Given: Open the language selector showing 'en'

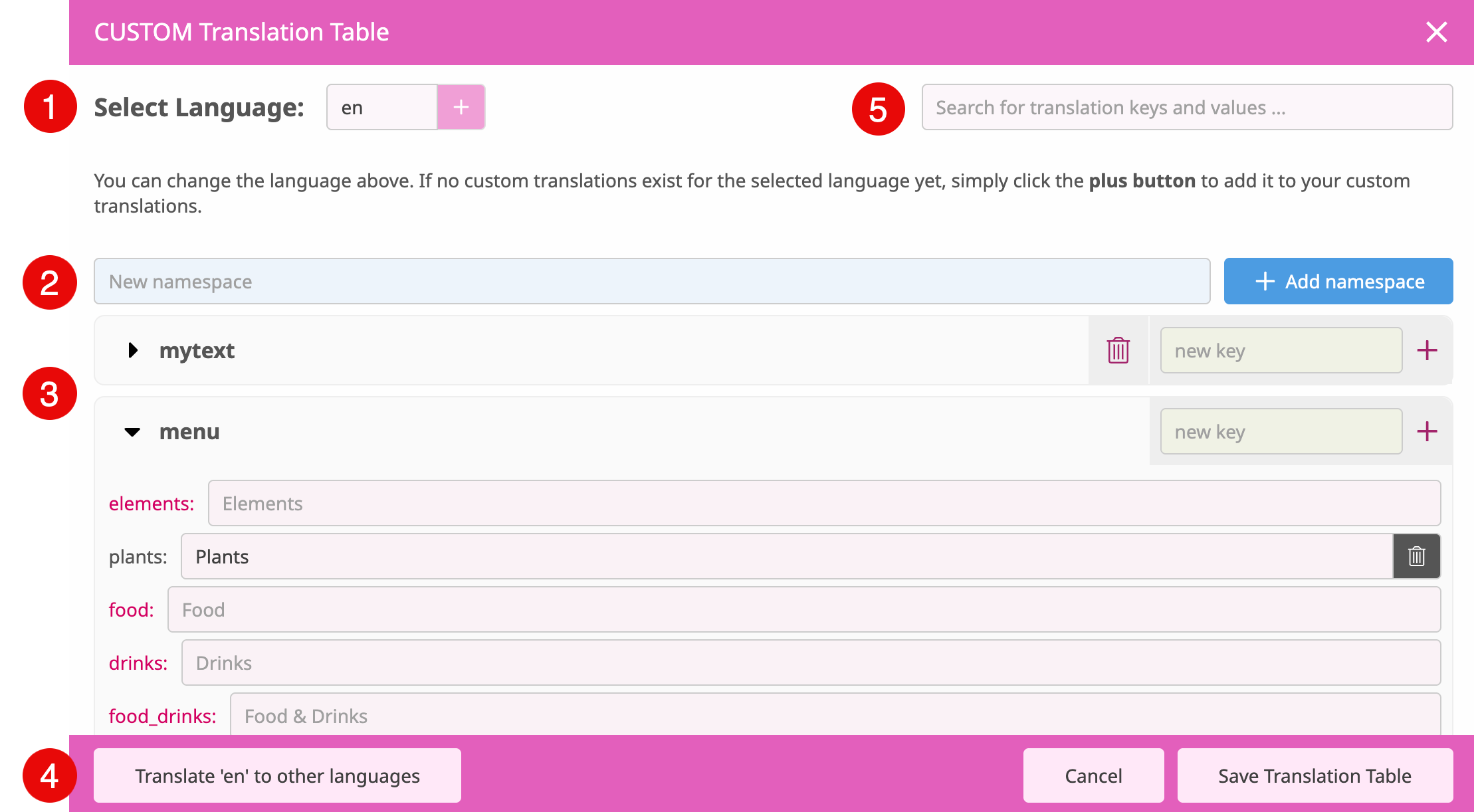Looking at the screenshot, I should 381,106.
